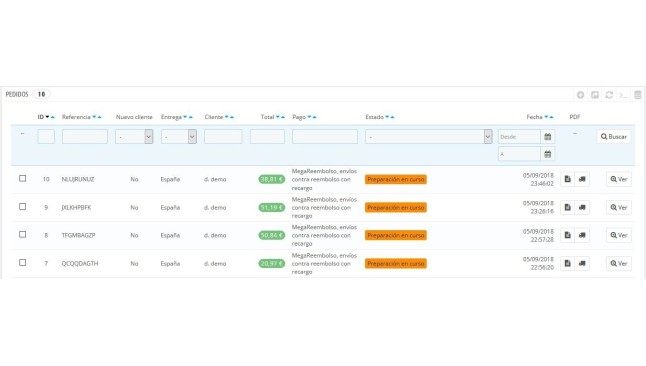Image resolution: width=646 pixels, height=366 pixels.
Task: View order 8 with Ver button
Action: (619, 235)
